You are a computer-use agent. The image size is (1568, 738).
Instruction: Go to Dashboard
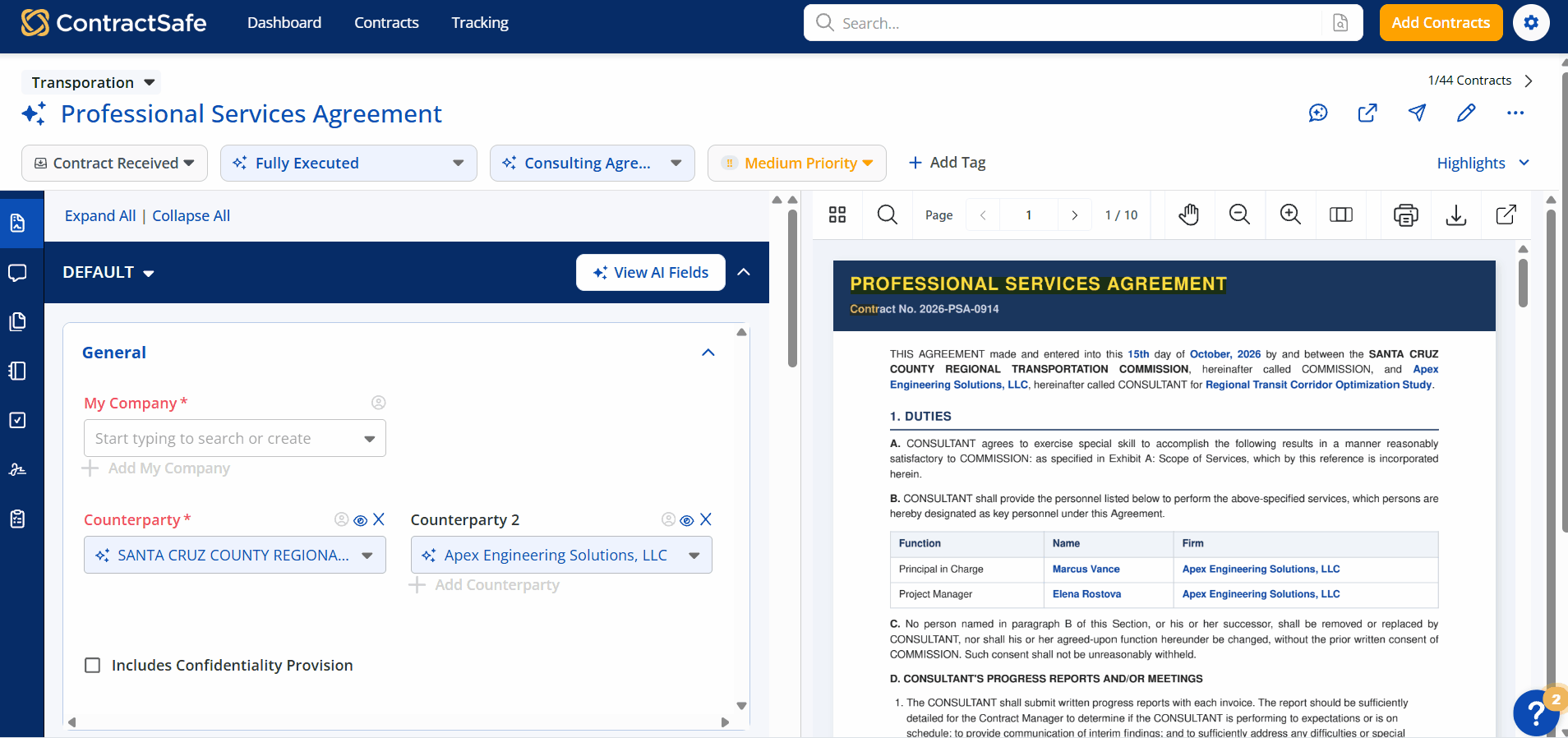[x=284, y=23]
